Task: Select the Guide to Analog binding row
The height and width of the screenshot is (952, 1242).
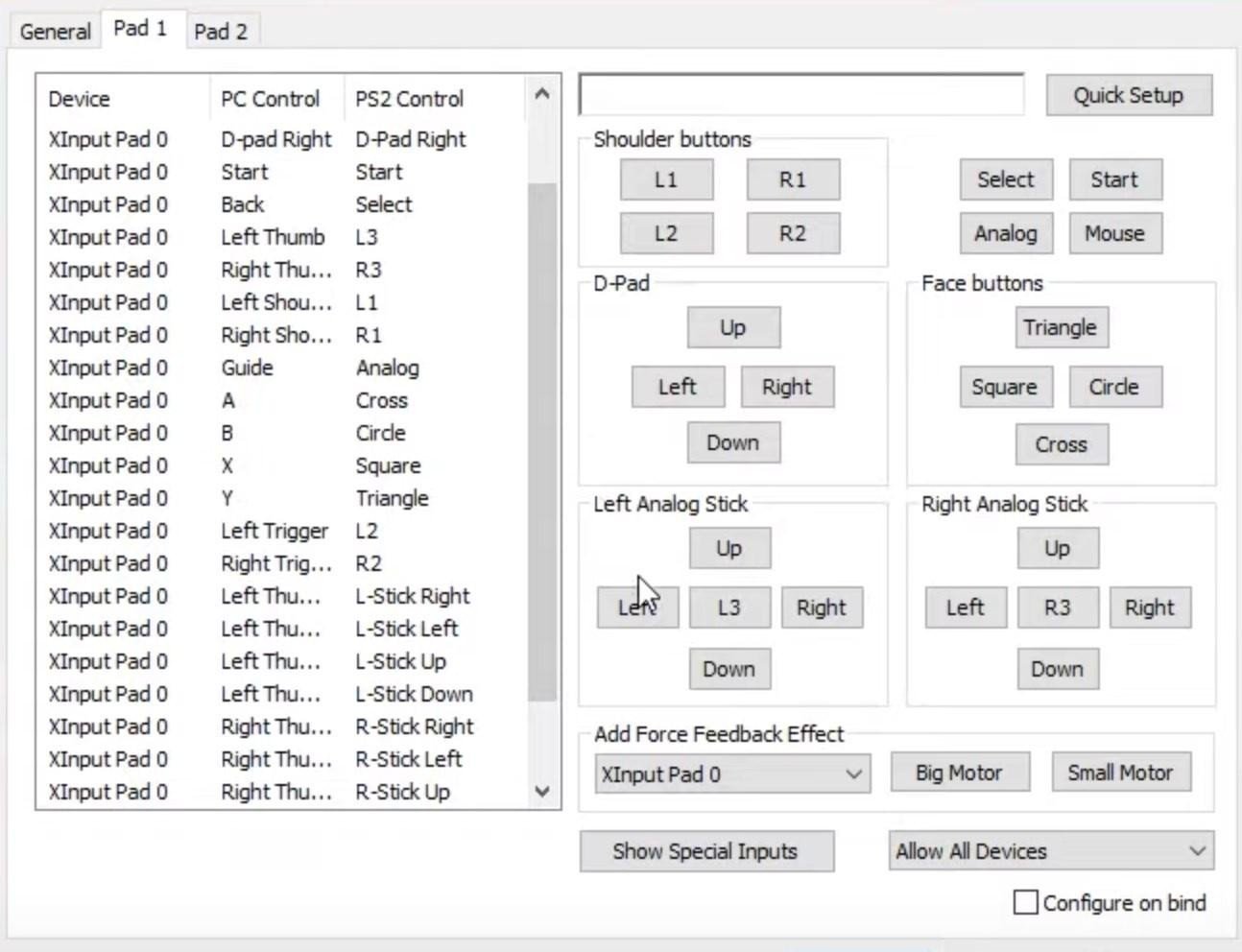Action: 283,368
